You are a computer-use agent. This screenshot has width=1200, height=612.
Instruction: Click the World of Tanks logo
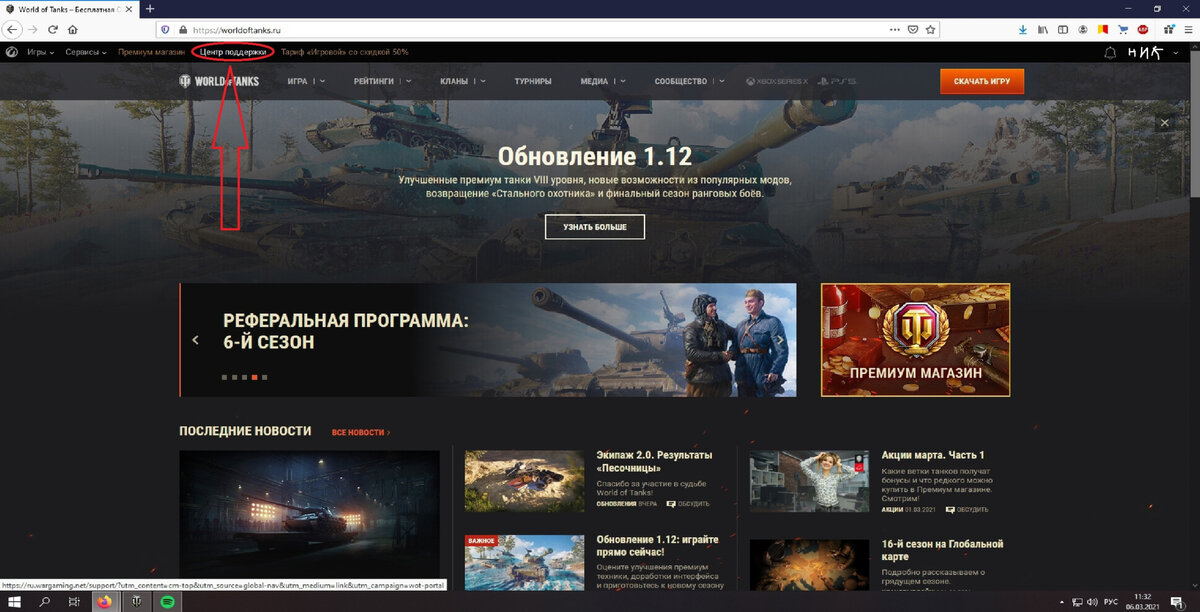219,81
